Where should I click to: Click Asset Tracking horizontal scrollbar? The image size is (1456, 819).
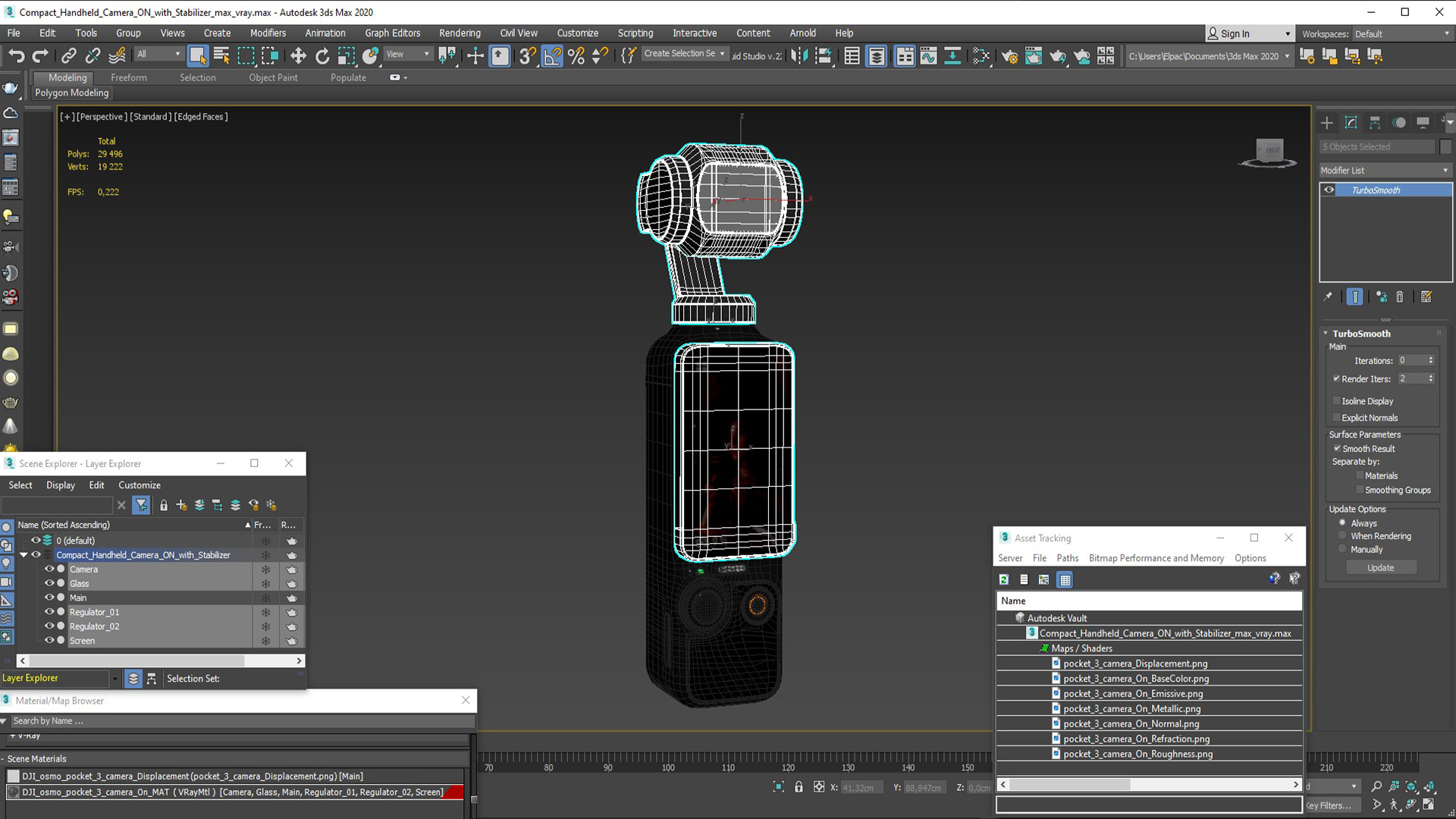pyautogui.click(x=1149, y=784)
